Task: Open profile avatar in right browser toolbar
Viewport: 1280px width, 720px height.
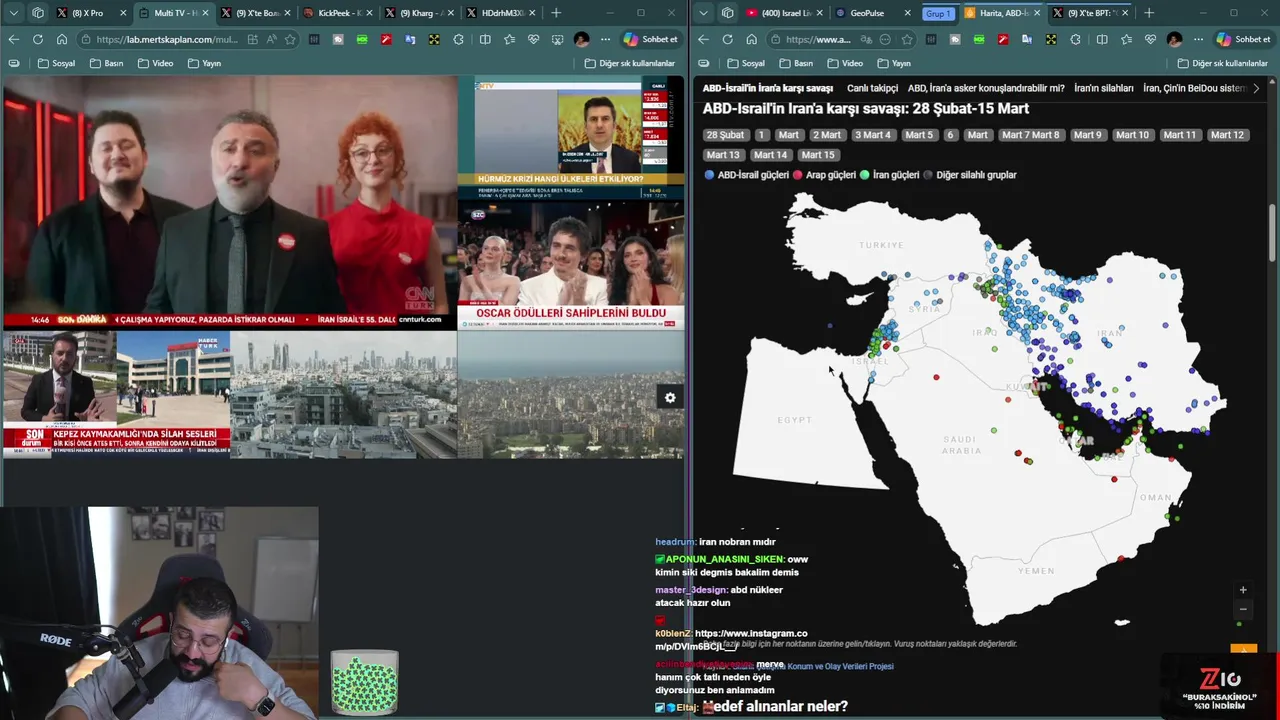Action: tap(1174, 39)
